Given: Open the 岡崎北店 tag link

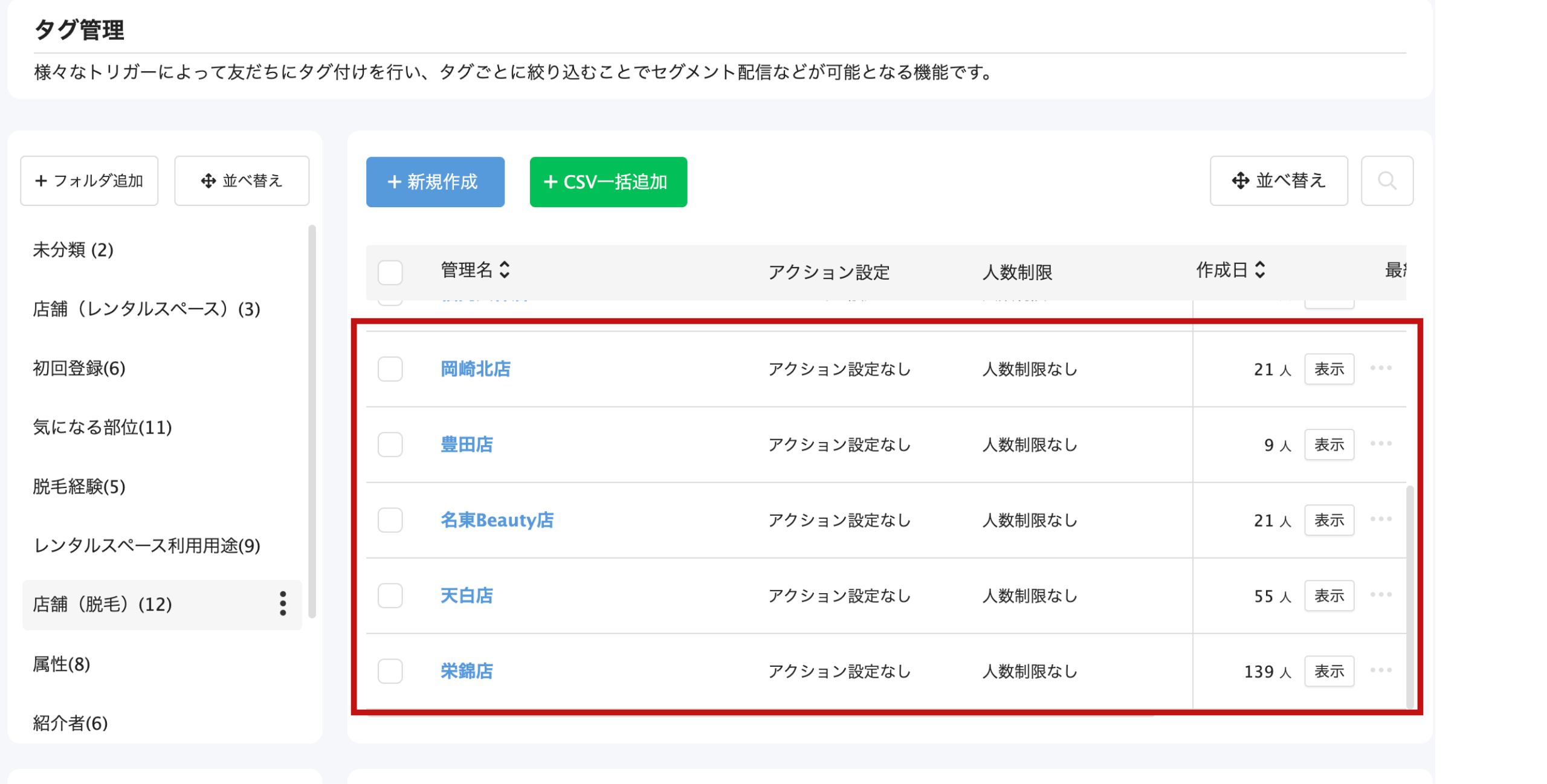Looking at the screenshot, I should click(x=475, y=368).
